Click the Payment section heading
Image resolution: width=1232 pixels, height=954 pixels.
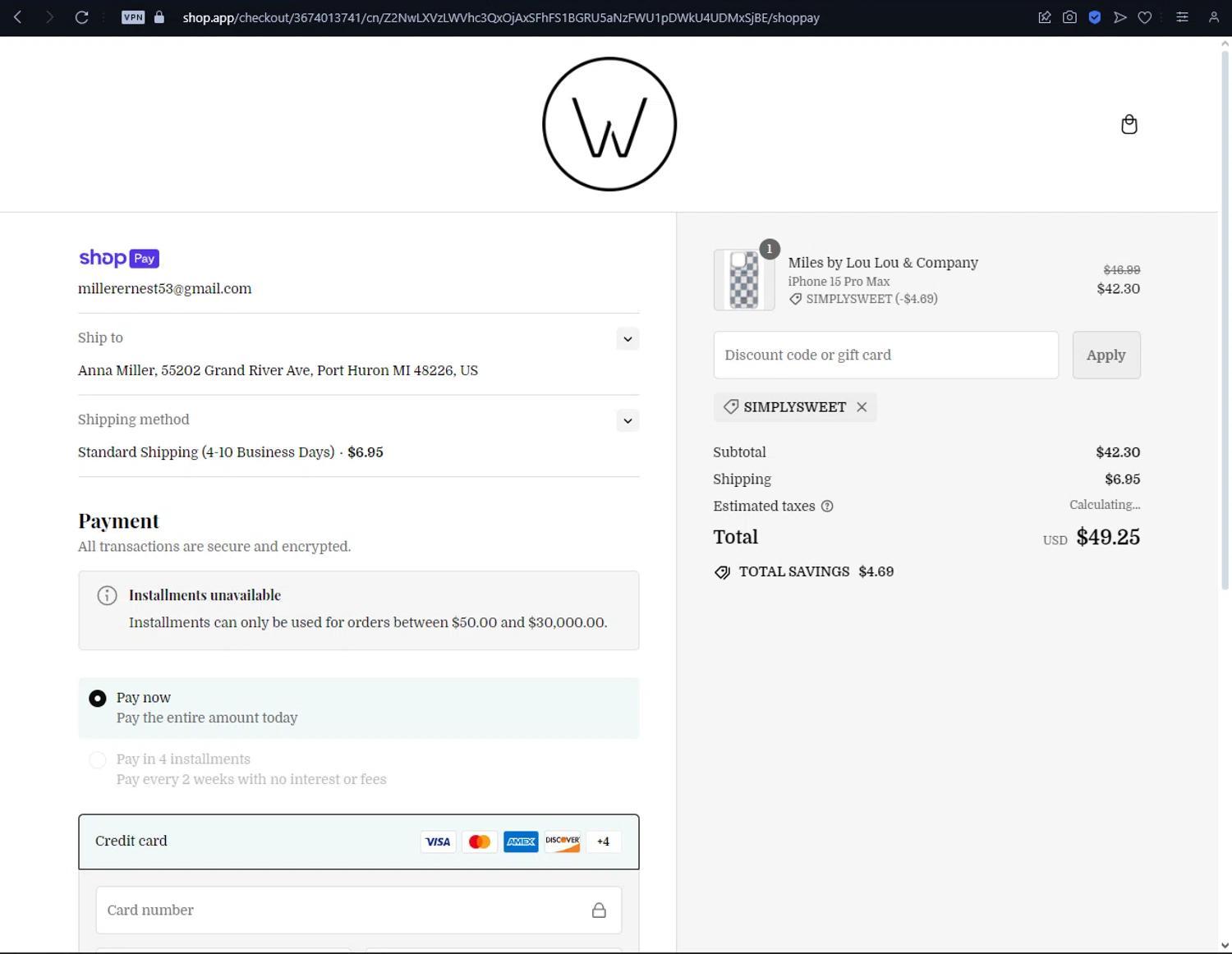tap(118, 521)
